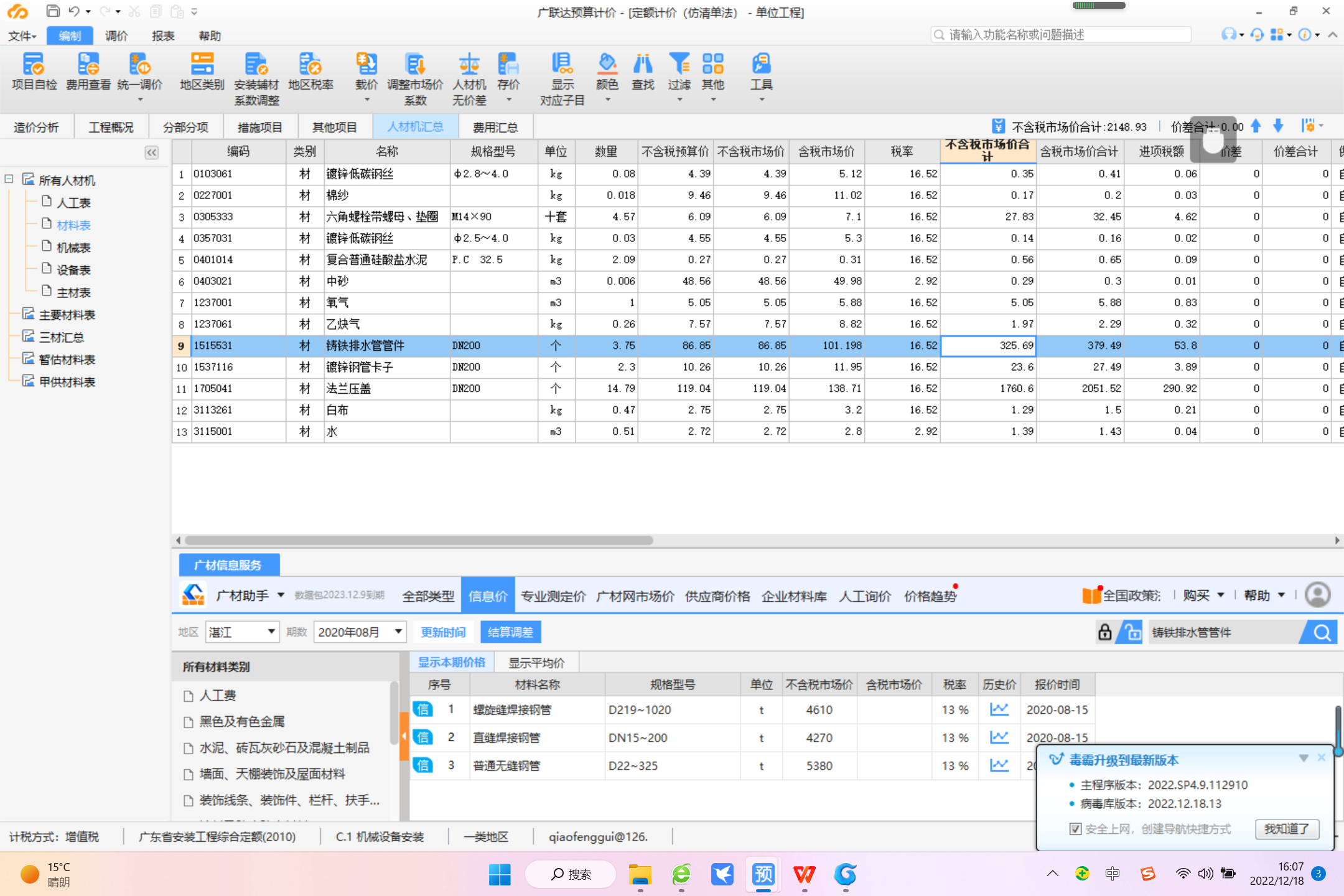
Task: Click the magnifier search button for 铸铁排水管管件
Action: tap(1322, 633)
